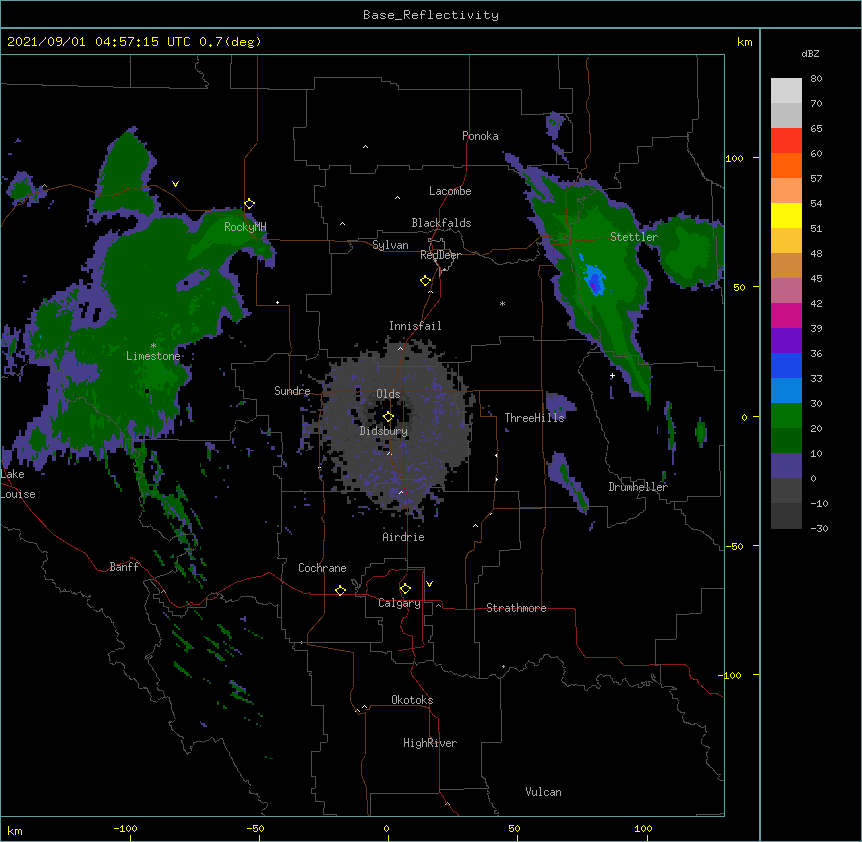Viewport: 862px width, 842px height.
Task: Click the Vulcan city label
Action: 543,792
